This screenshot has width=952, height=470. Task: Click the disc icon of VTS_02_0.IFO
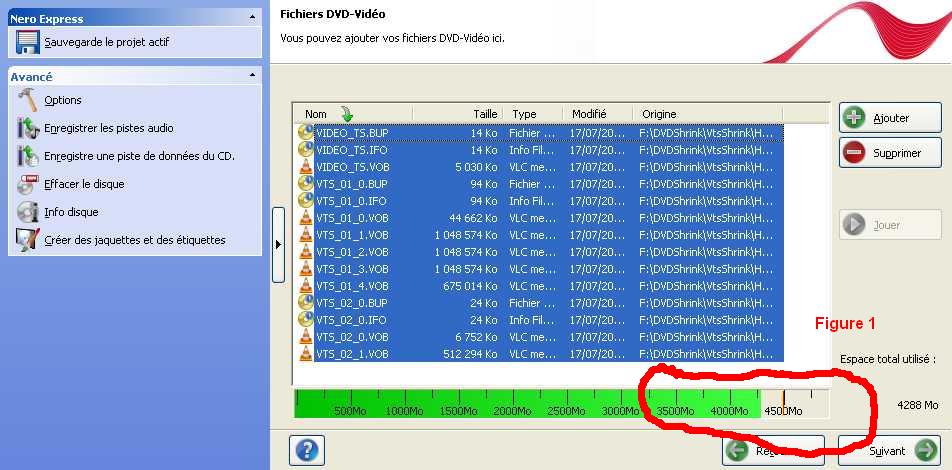(306, 319)
